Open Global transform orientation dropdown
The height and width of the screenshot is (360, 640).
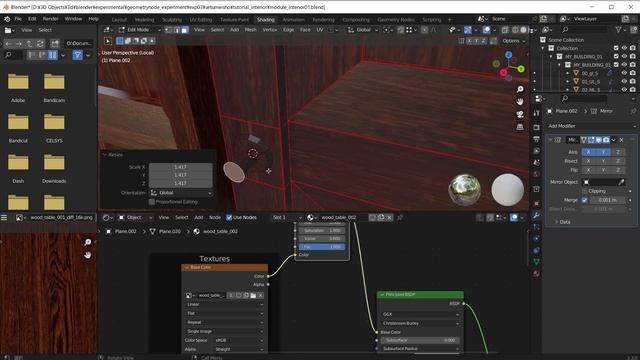pos(363,30)
